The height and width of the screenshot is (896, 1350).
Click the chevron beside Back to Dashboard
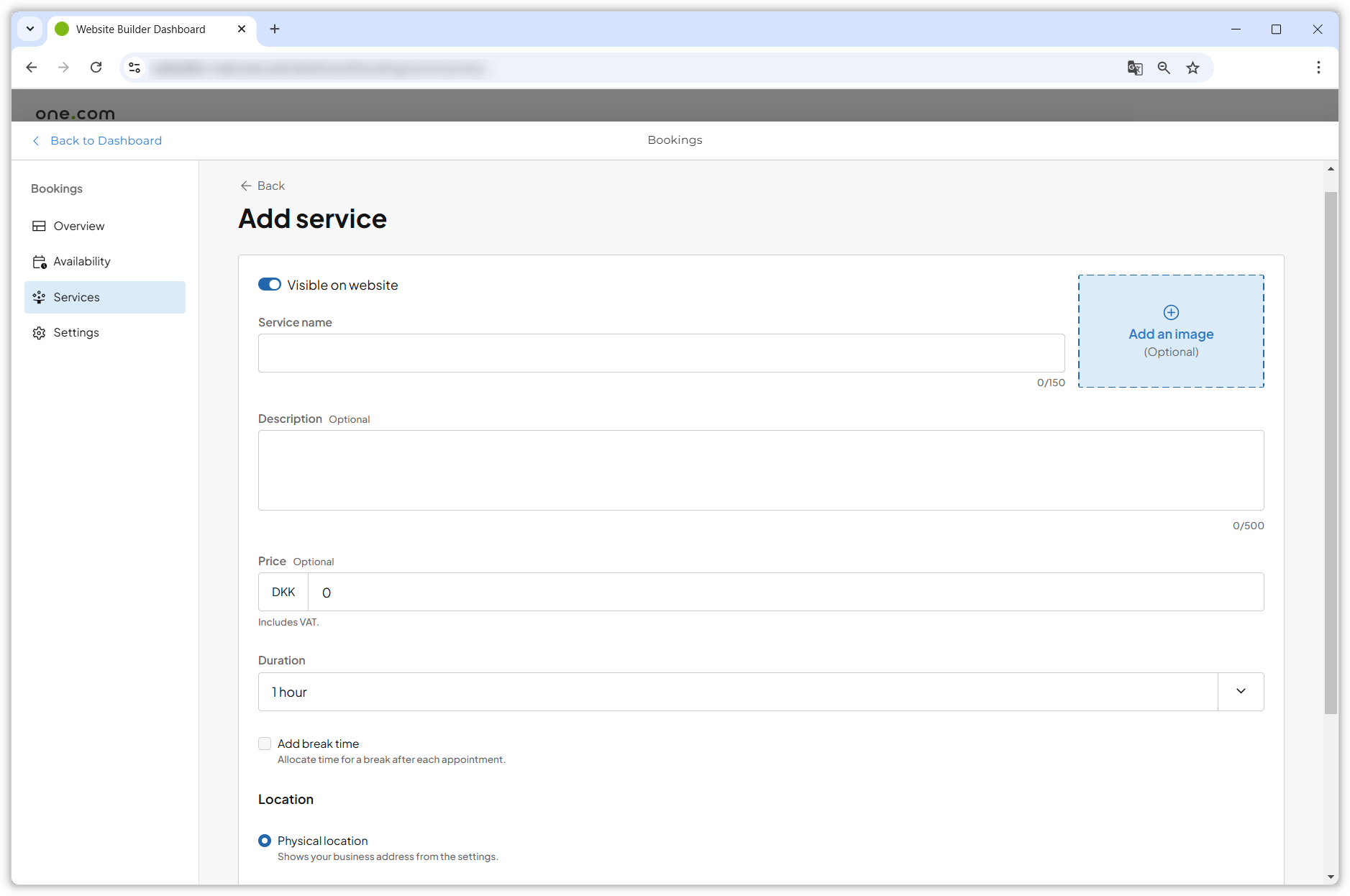(36, 140)
